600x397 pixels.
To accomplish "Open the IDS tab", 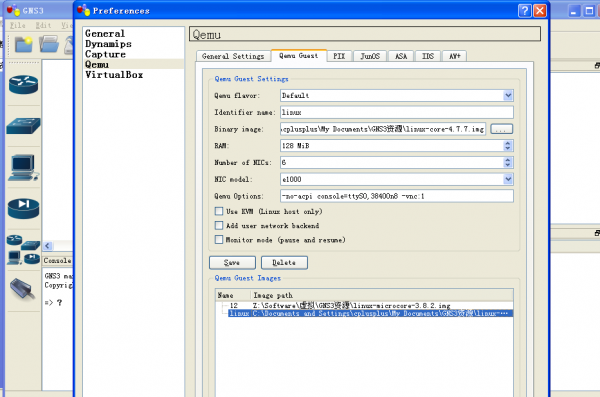I will point(428,56).
